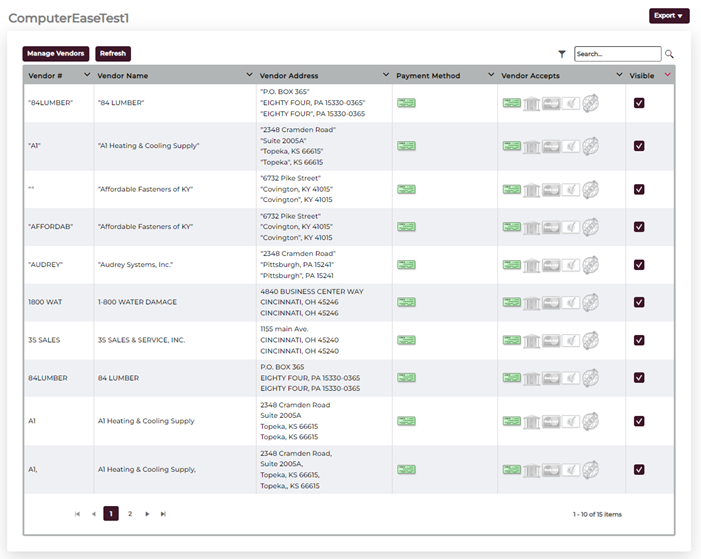Screen dimensions: 701x559
Task: Go to the previous page arrow
Action: 94,514
